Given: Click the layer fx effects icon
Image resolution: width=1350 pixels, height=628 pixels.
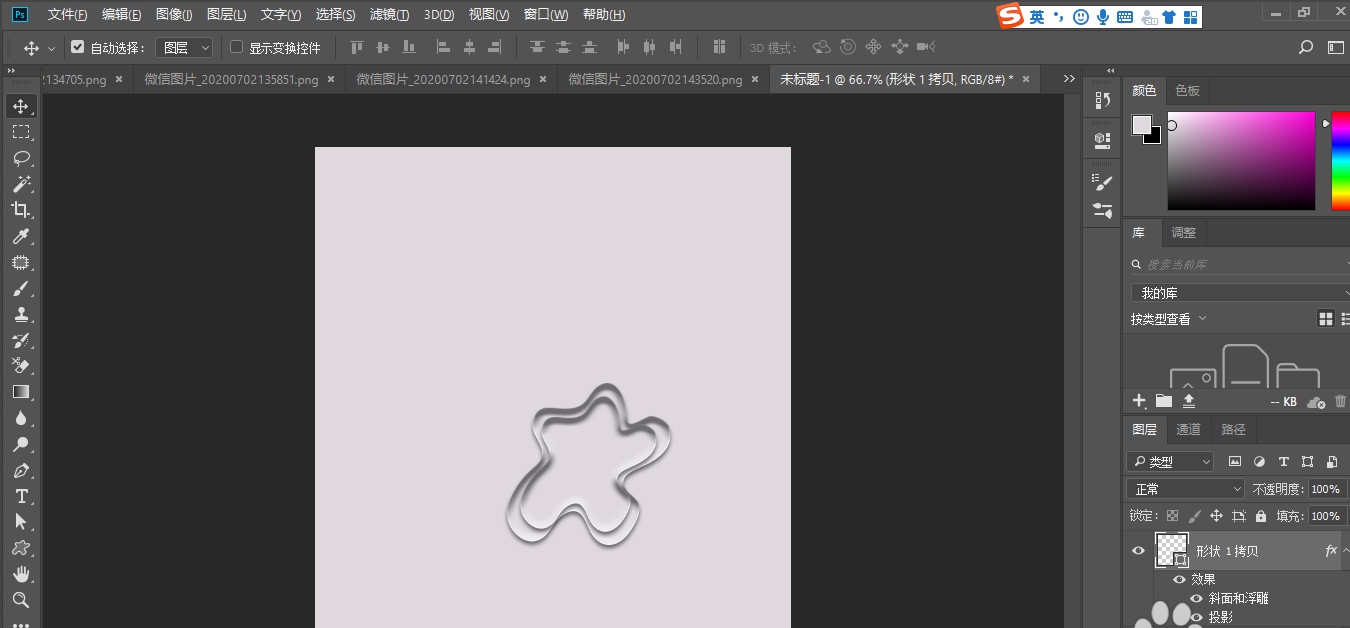Looking at the screenshot, I should 1331,551.
